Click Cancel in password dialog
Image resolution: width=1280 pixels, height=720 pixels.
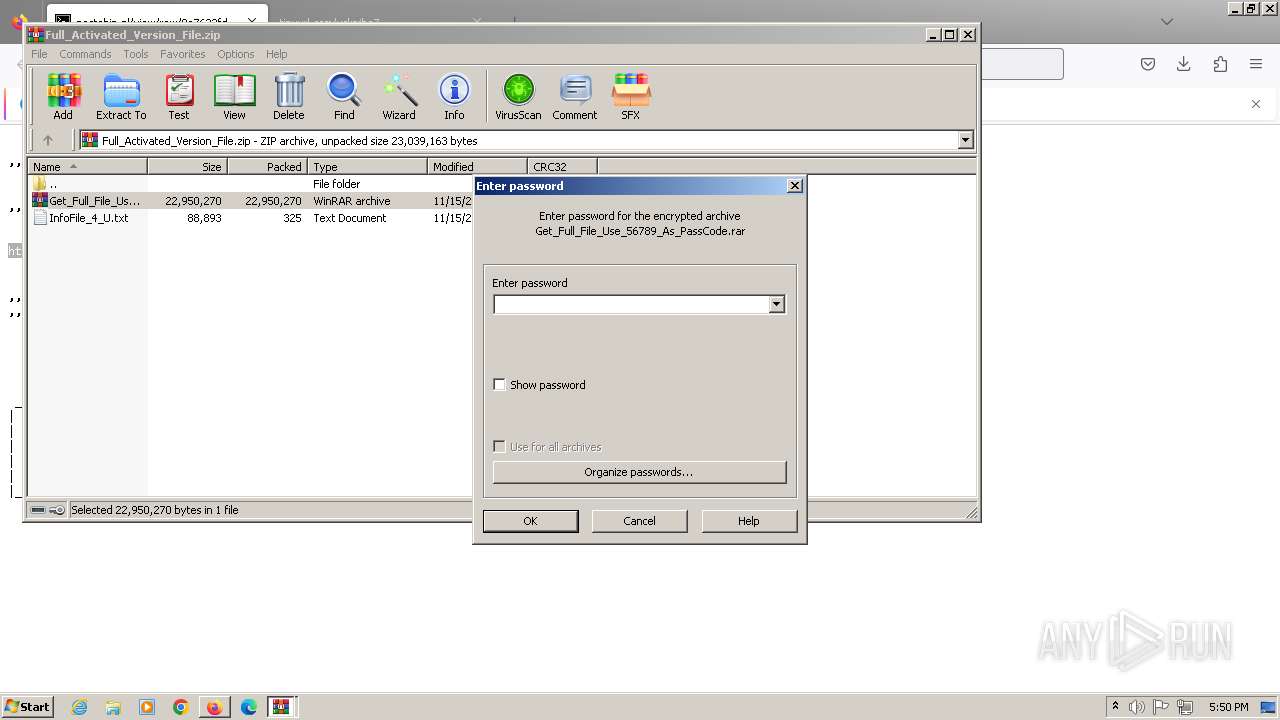639,521
